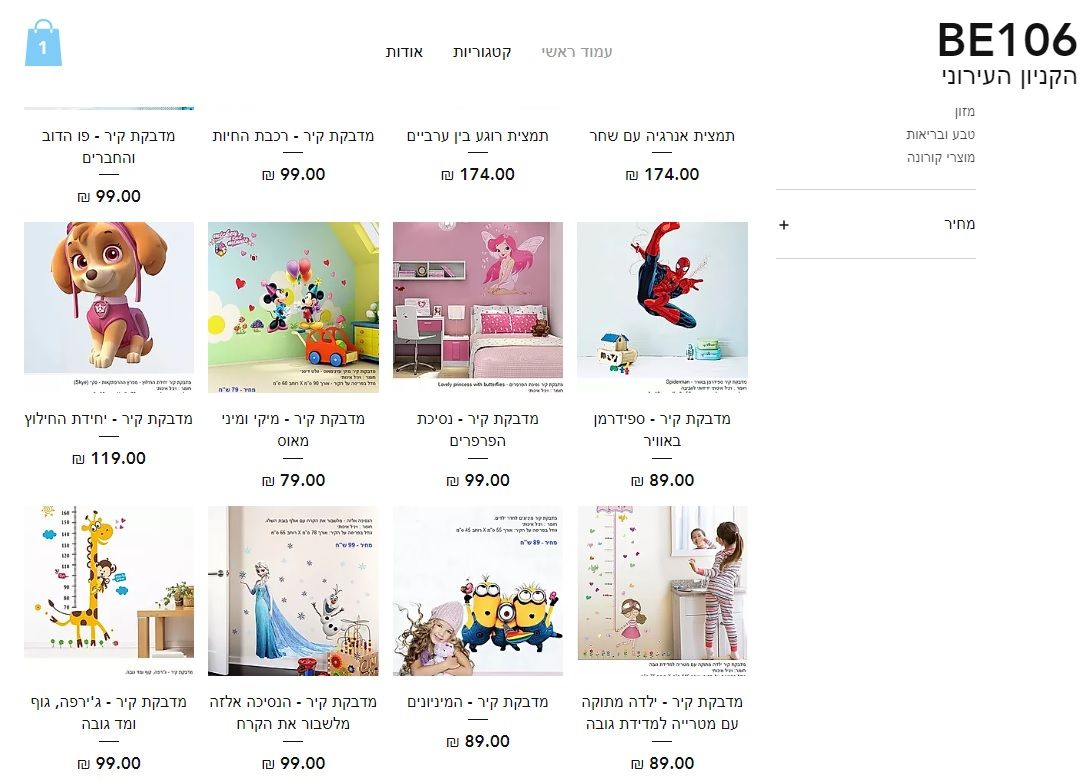Open the girl with umbrella height sticker image
The width and height of the screenshot is (1088, 780).
662,591
